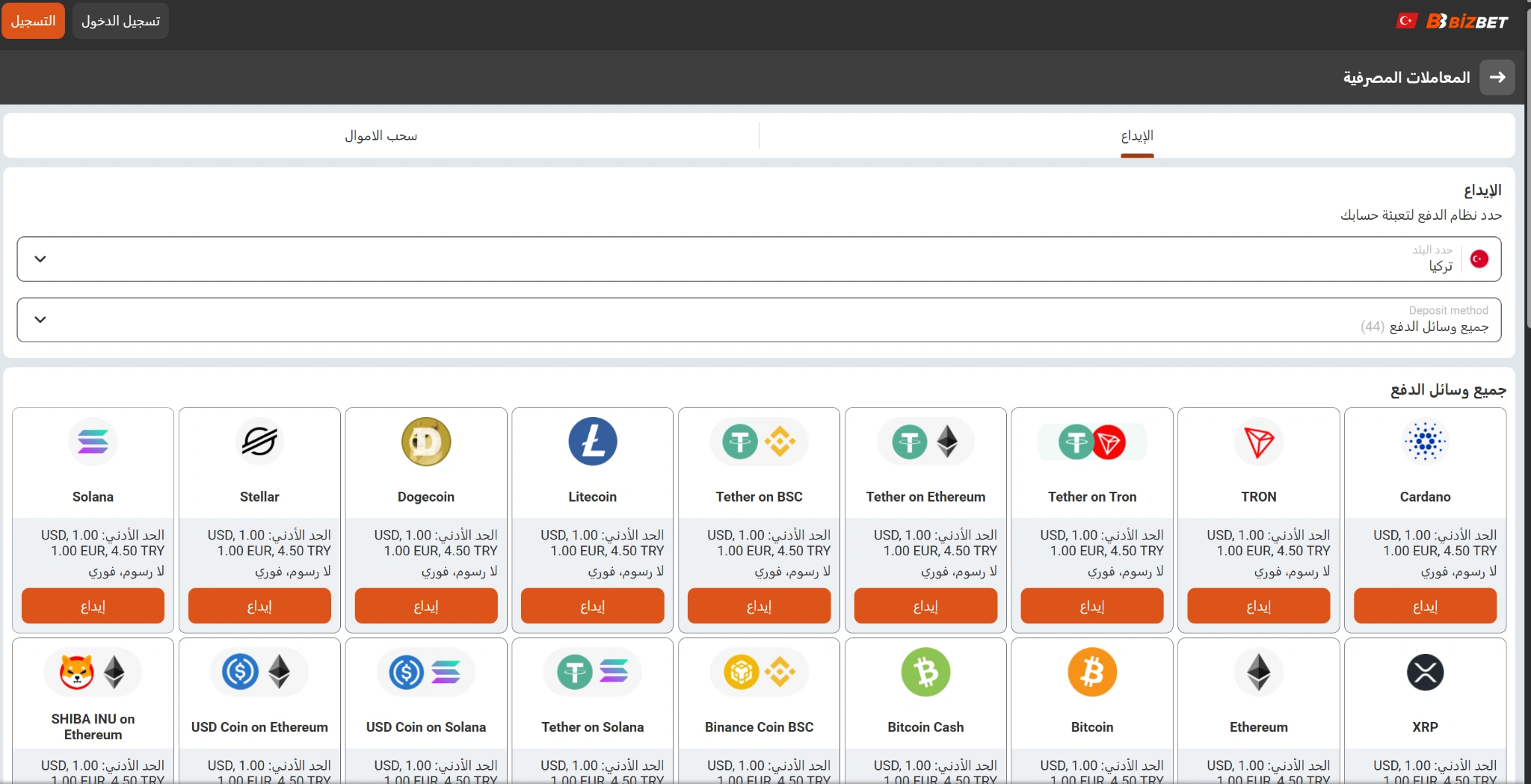1531x784 pixels.
Task: Click the orange Bitcoin icon
Action: 1092,672
